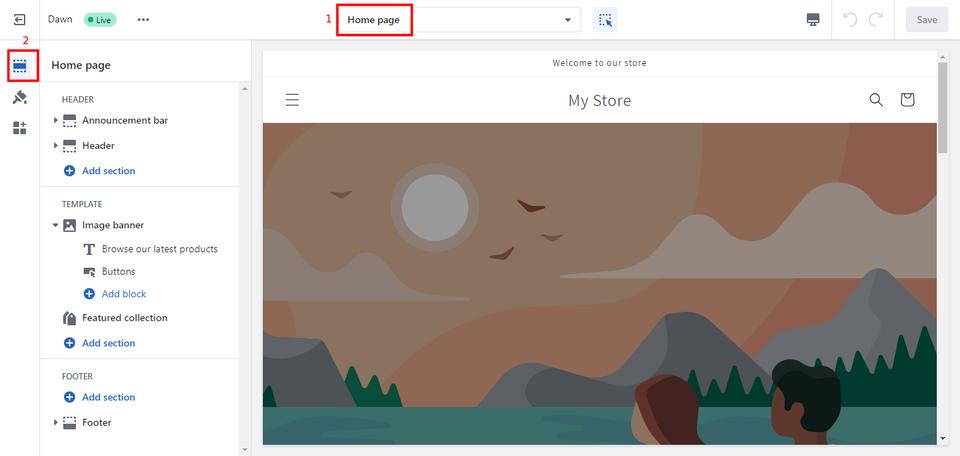
Task: Click the Featured collection tag icon
Action: click(x=69, y=318)
